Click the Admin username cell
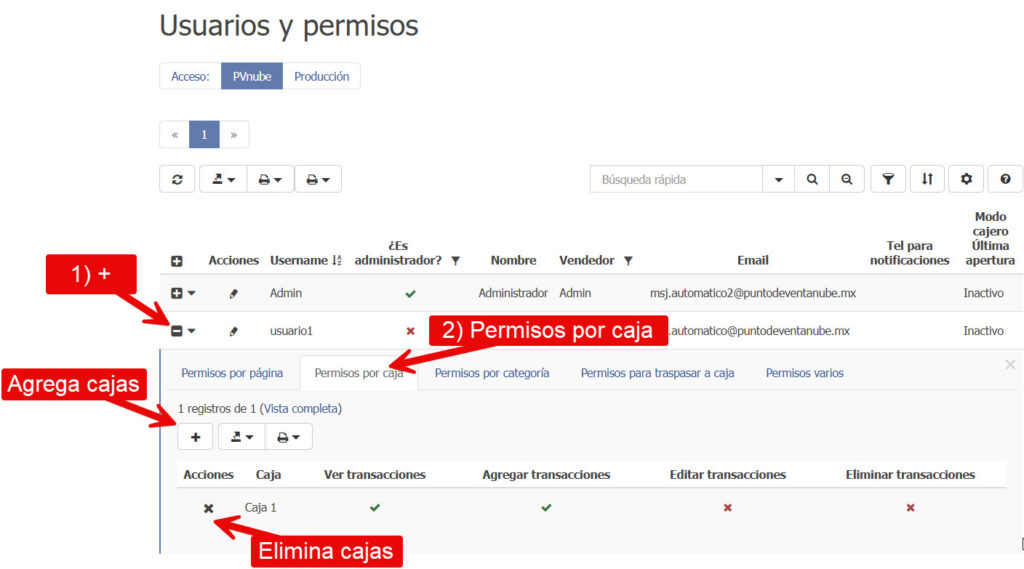 (286, 293)
